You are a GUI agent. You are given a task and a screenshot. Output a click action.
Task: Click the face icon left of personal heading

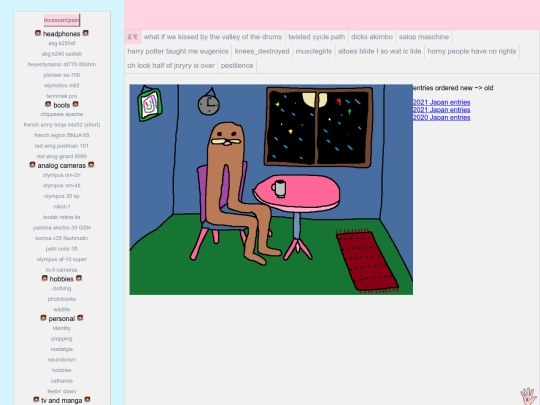(x=43, y=318)
